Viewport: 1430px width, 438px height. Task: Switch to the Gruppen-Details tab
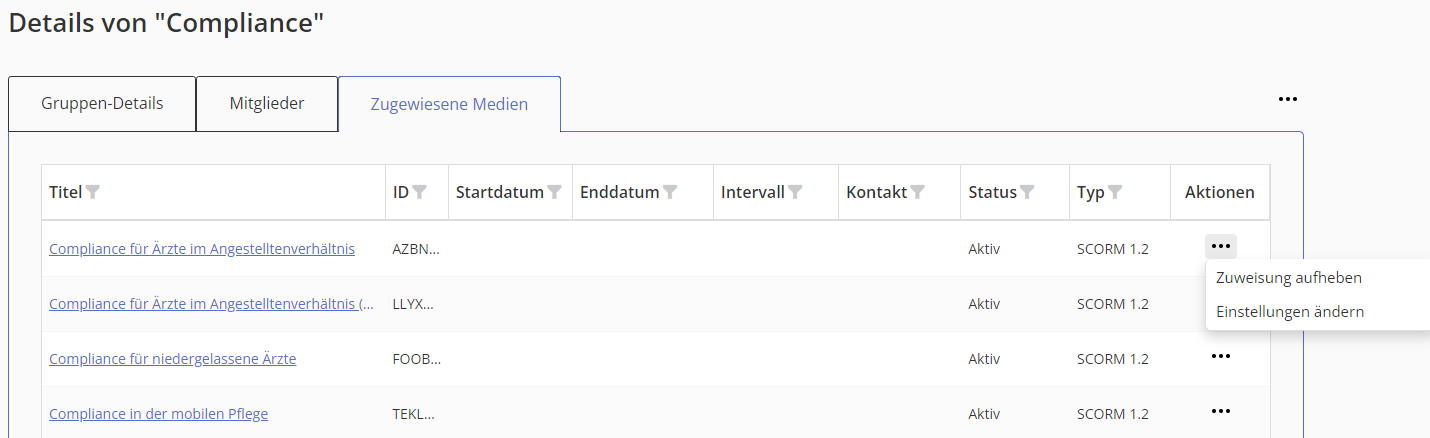[102, 103]
